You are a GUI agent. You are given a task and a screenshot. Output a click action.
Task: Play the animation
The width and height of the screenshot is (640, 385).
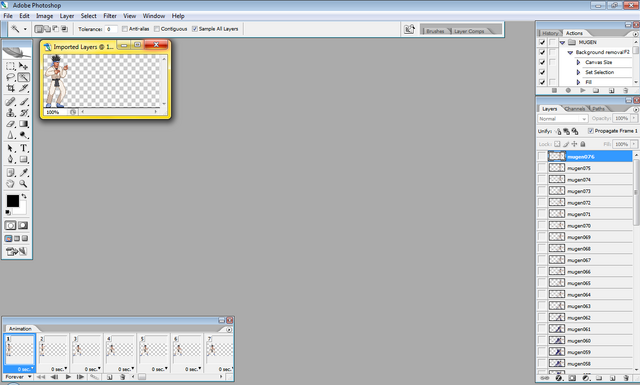pyautogui.click(x=68, y=377)
